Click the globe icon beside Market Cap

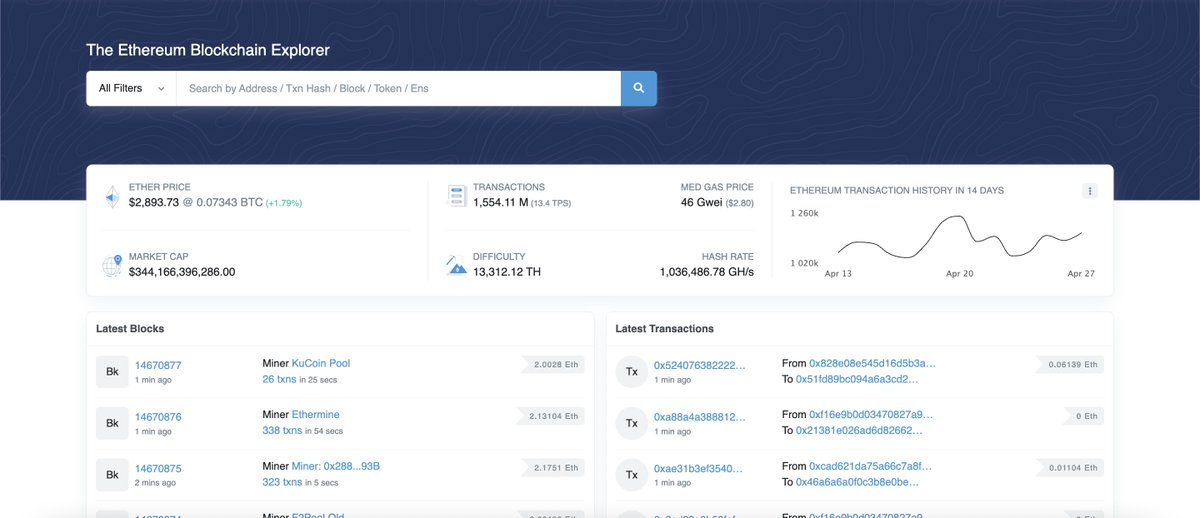coord(112,266)
